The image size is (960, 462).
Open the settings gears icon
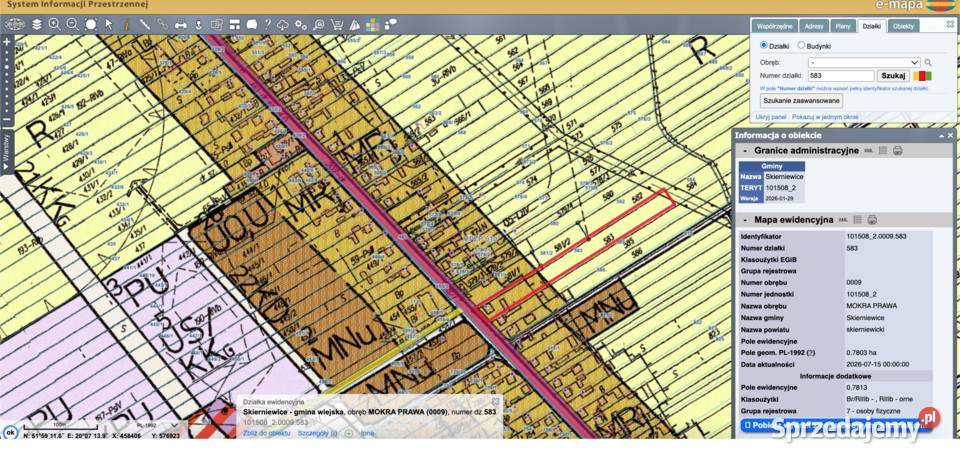tap(301, 24)
